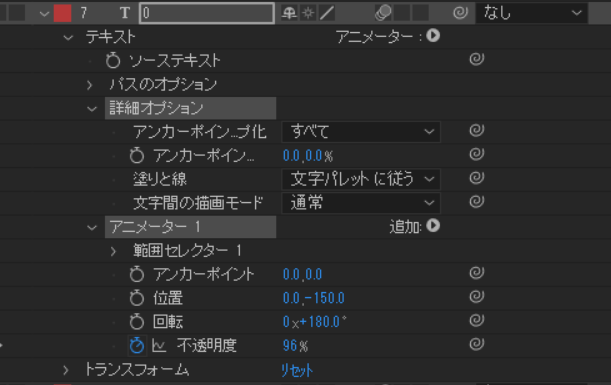611x385 pixels.
Task: Select the 不透明度 property label
Action: [207, 346]
